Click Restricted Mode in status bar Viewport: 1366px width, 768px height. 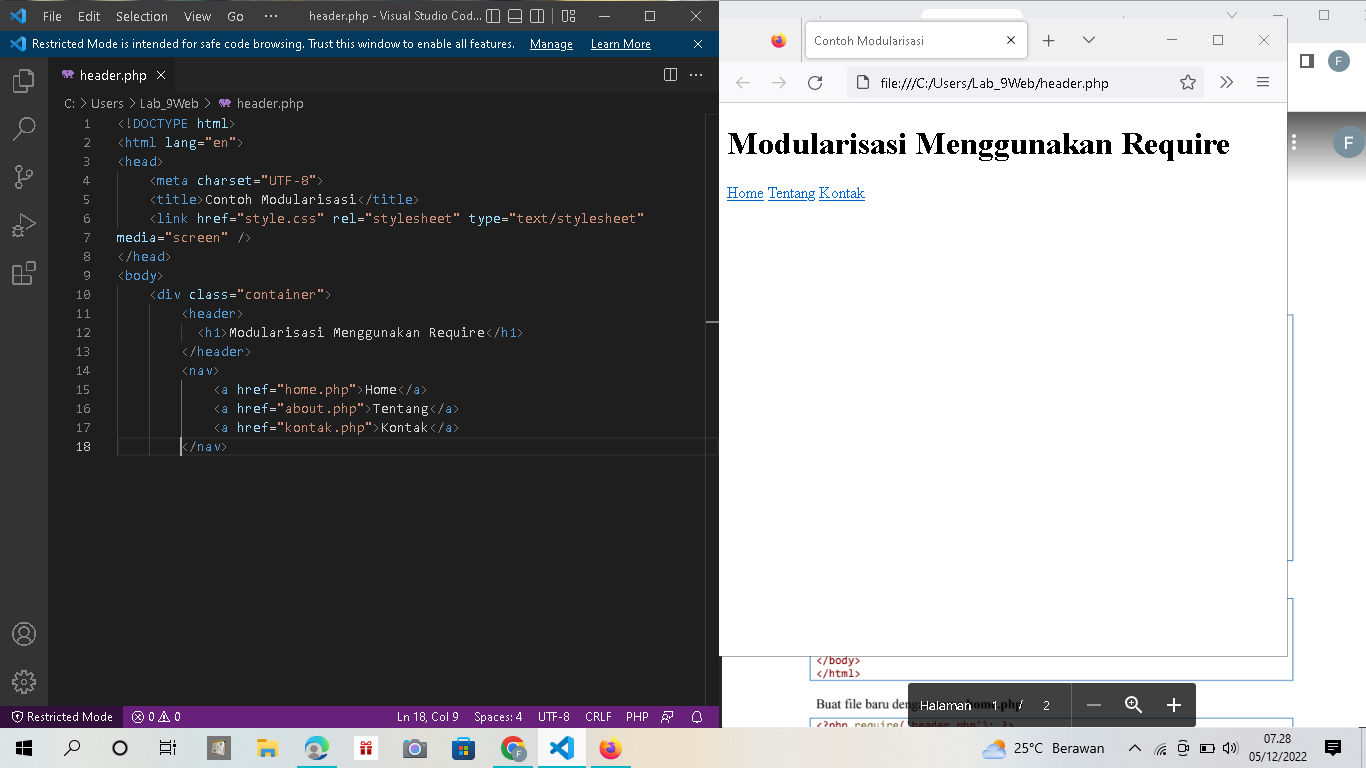point(61,717)
